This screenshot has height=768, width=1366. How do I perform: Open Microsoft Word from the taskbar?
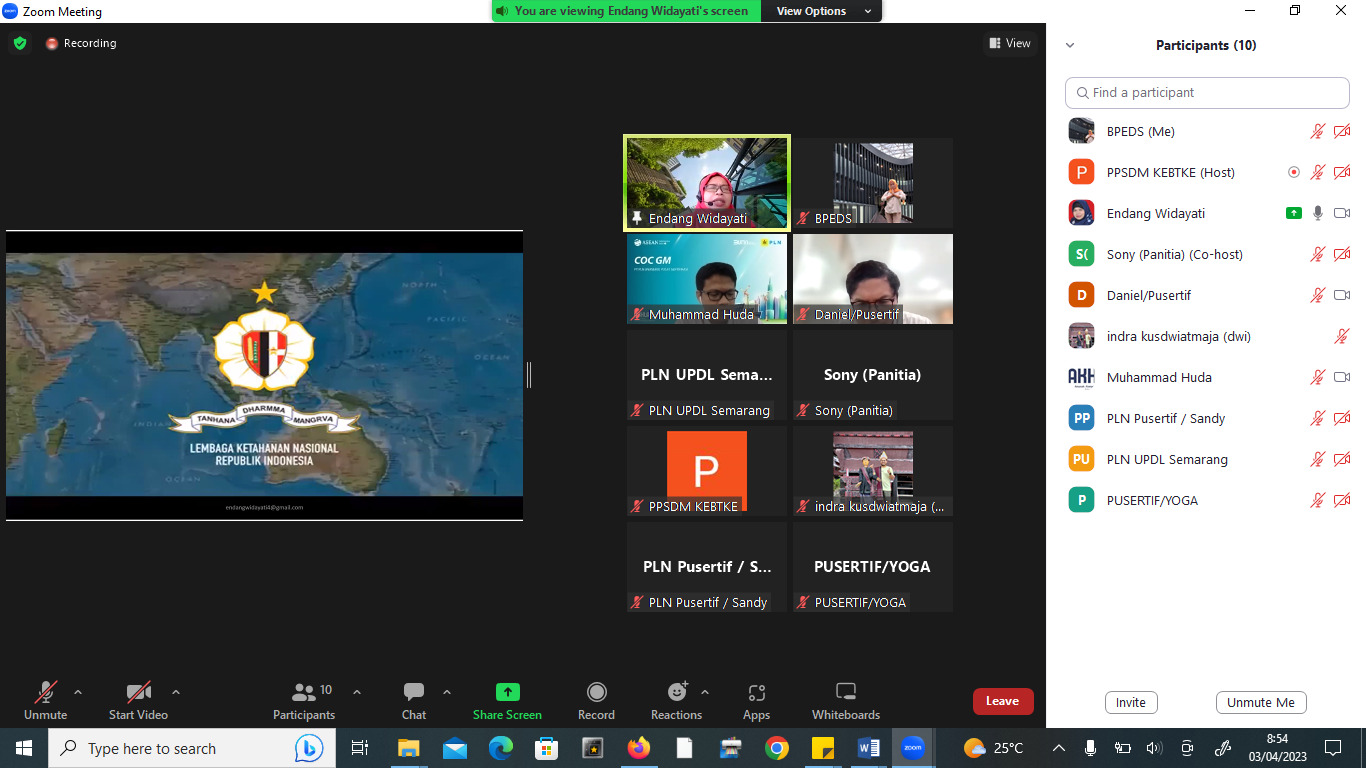point(868,748)
